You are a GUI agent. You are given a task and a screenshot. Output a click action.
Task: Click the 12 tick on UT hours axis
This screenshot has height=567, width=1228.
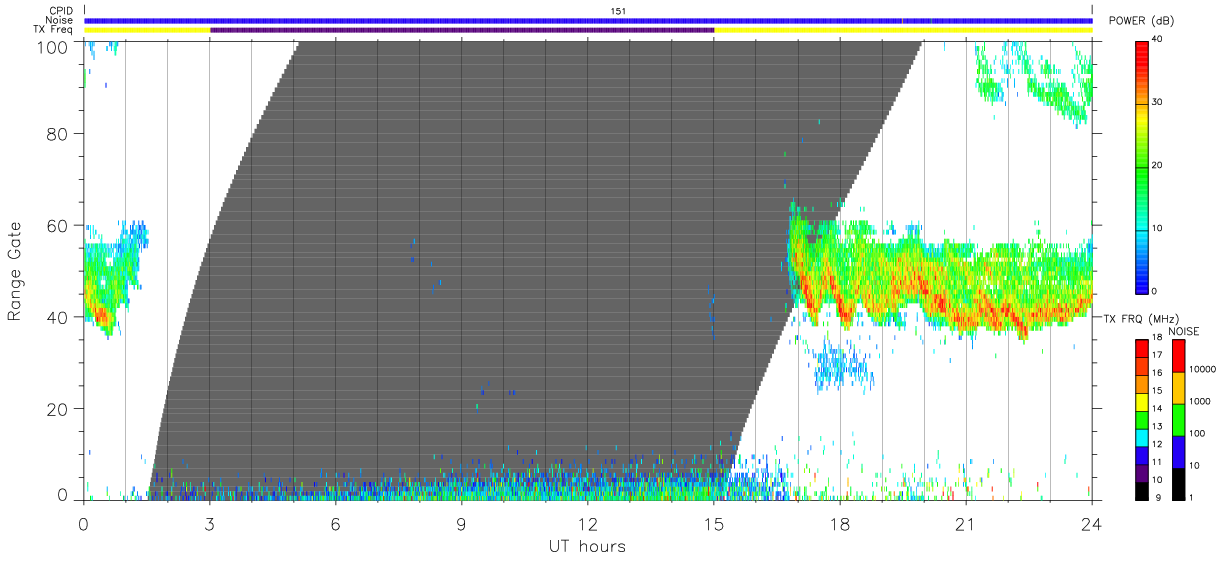coord(588,523)
